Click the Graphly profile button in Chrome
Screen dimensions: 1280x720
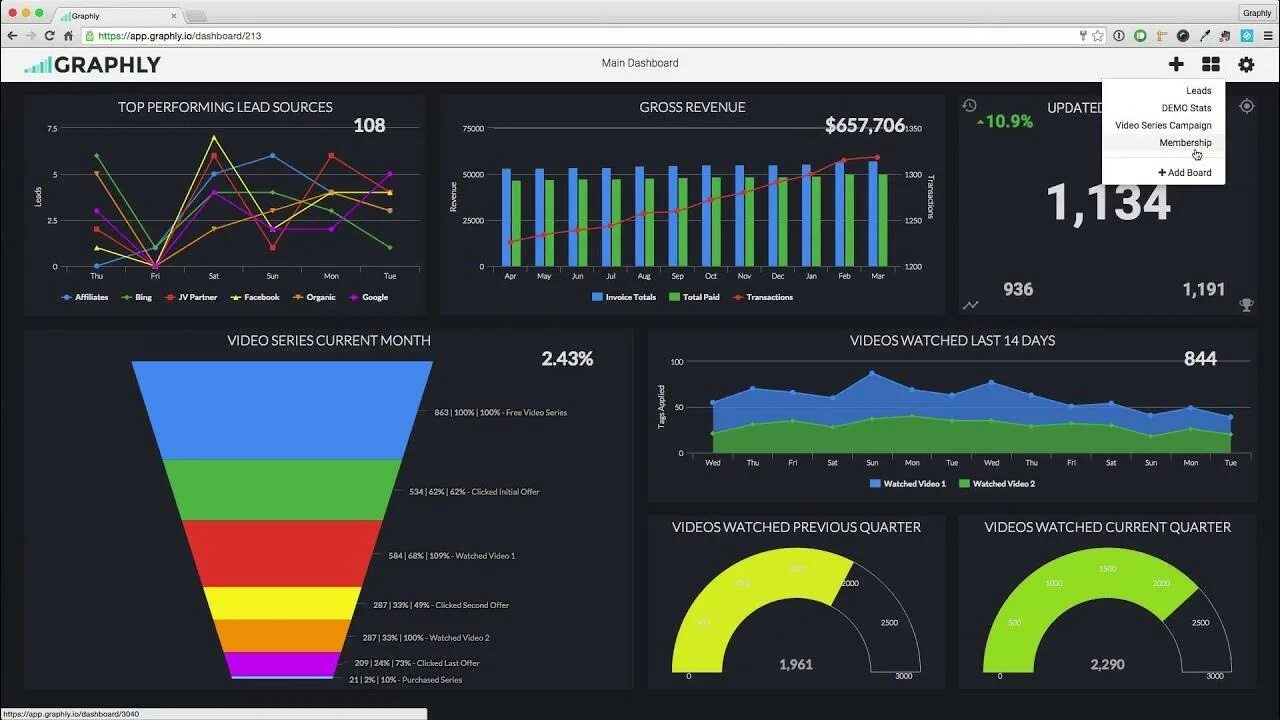(x=1257, y=13)
